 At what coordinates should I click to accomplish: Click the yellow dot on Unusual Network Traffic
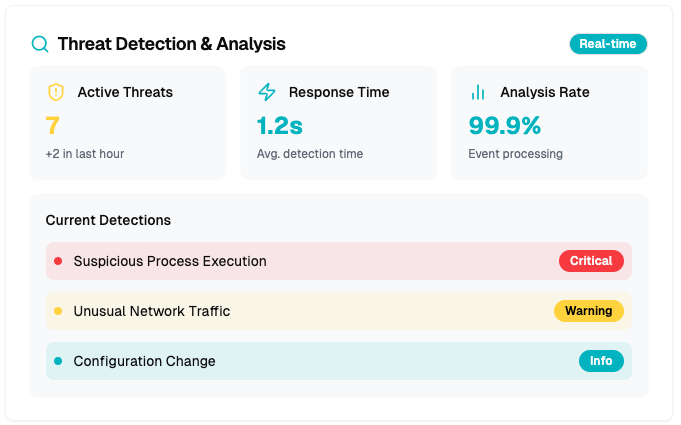(x=58, y=311)
